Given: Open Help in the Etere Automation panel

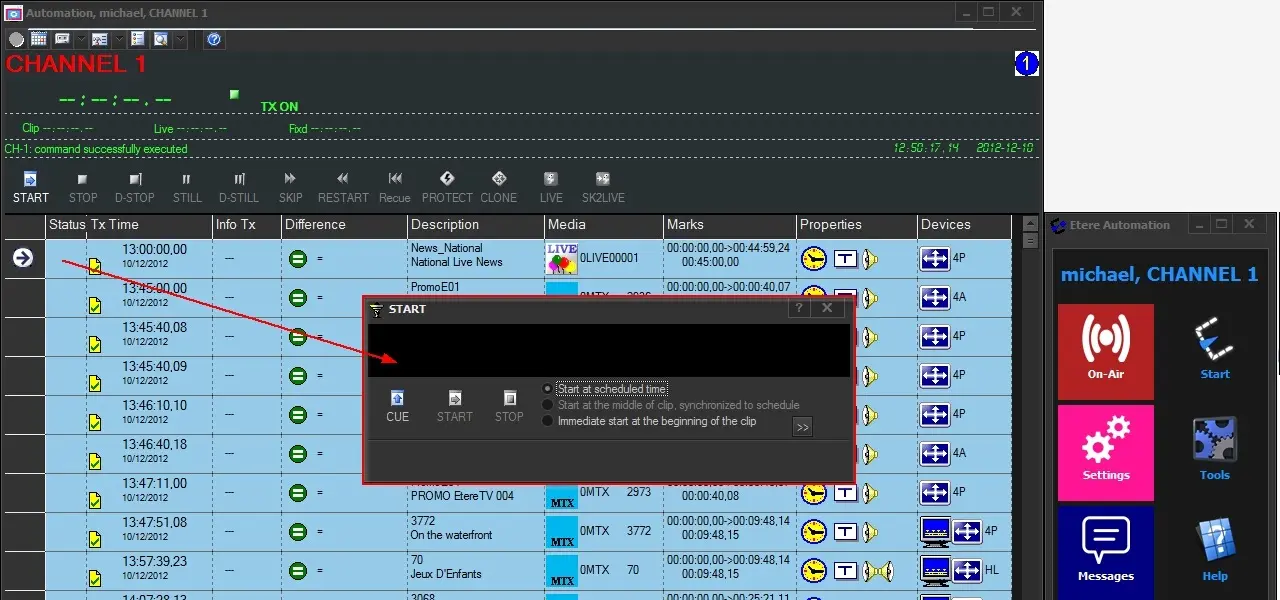Looking at the screenshot, I should 1214,550.
